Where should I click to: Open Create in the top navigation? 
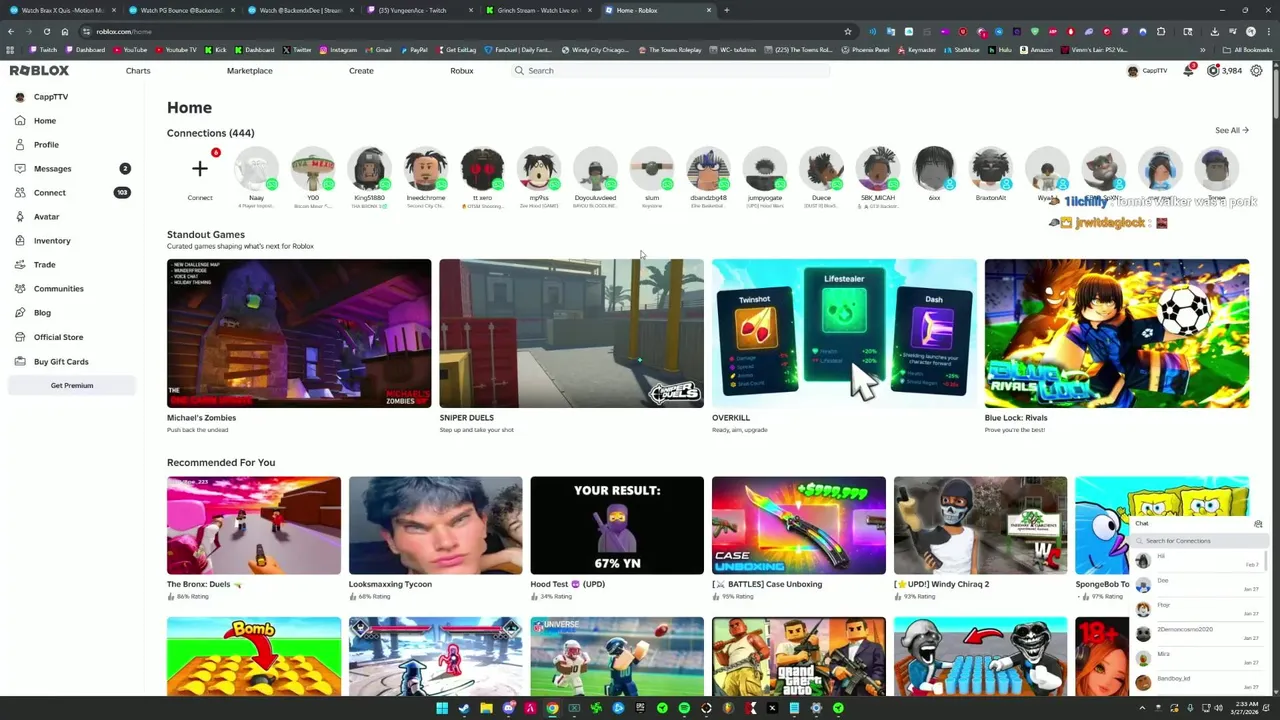[x=361, y=71]
